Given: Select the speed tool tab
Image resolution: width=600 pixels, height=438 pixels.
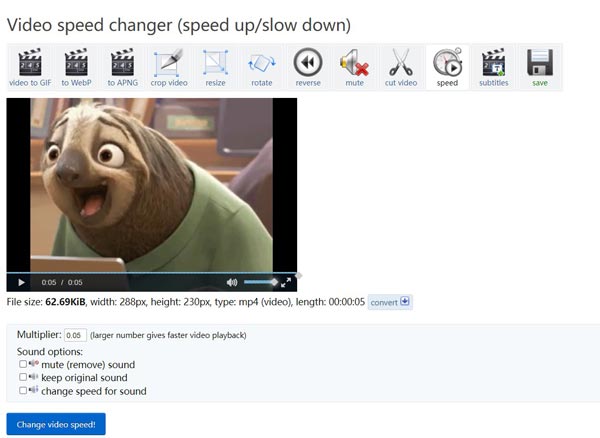Looking at the screenshot, I should pos(447,67).
